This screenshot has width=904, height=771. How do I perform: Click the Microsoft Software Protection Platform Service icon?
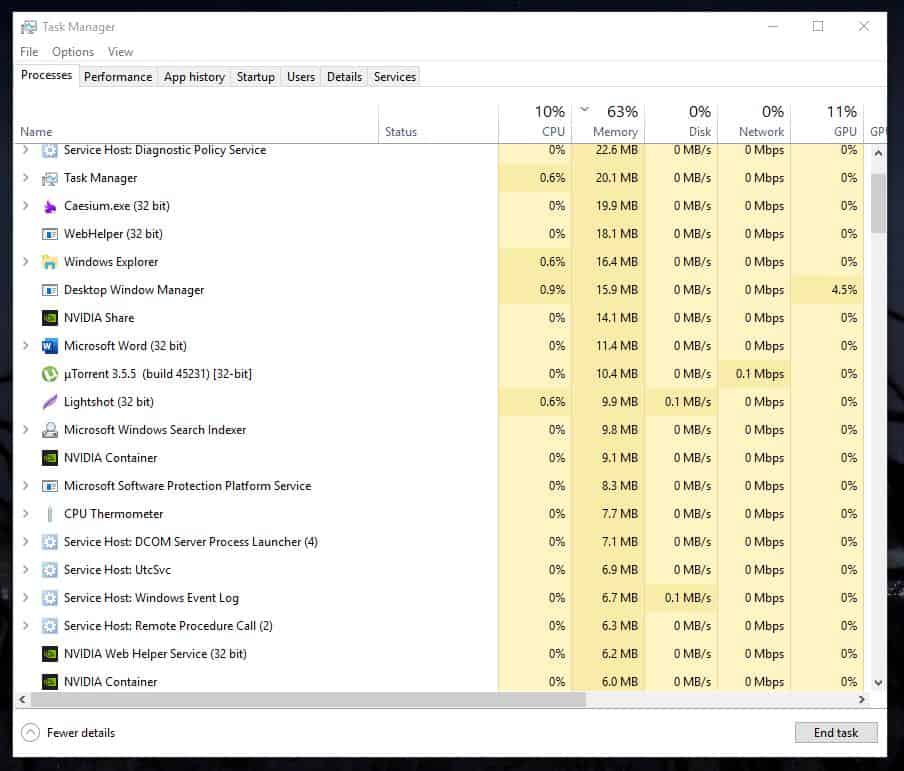pyautogui.click(x=50, y=486)
